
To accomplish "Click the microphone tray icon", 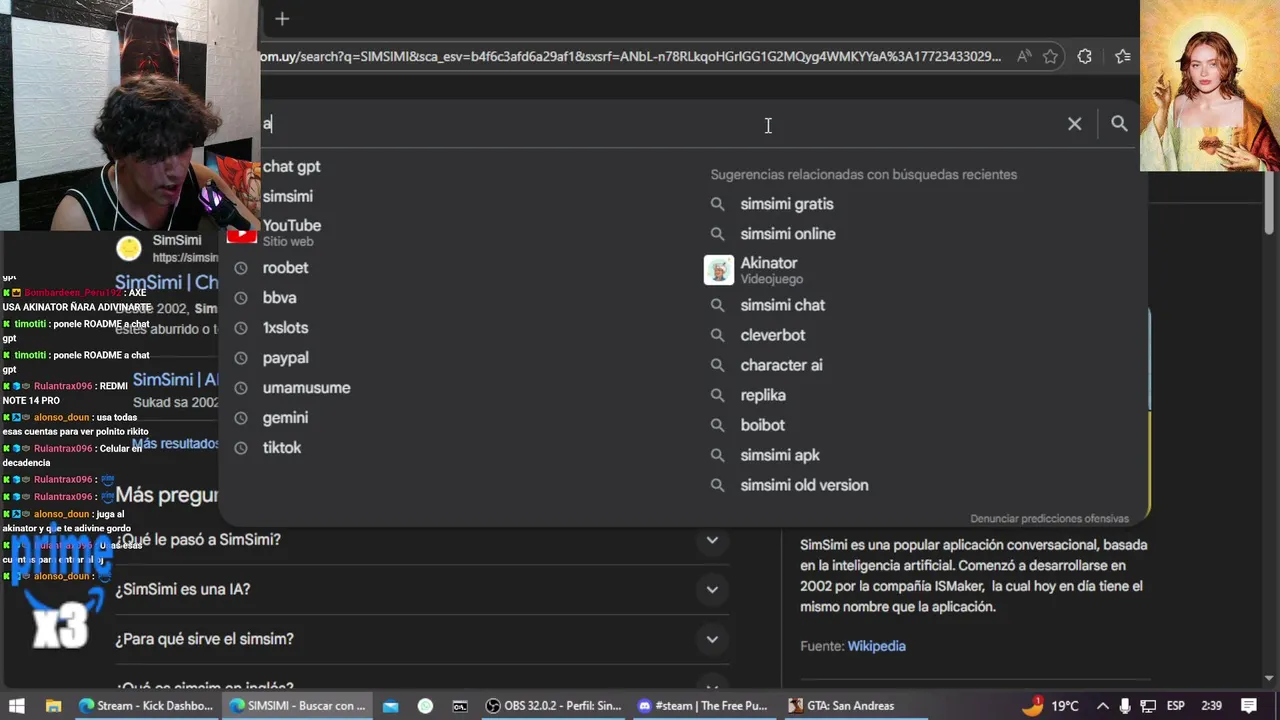I will 1125,706.
